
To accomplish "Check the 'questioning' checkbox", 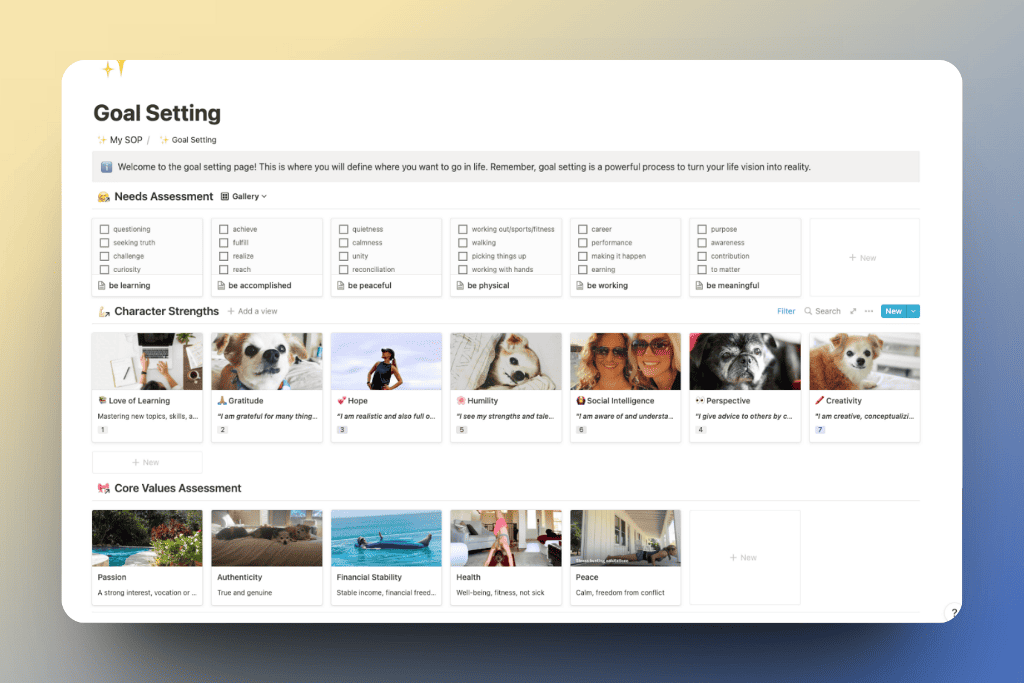I will [x=104, y=229].
